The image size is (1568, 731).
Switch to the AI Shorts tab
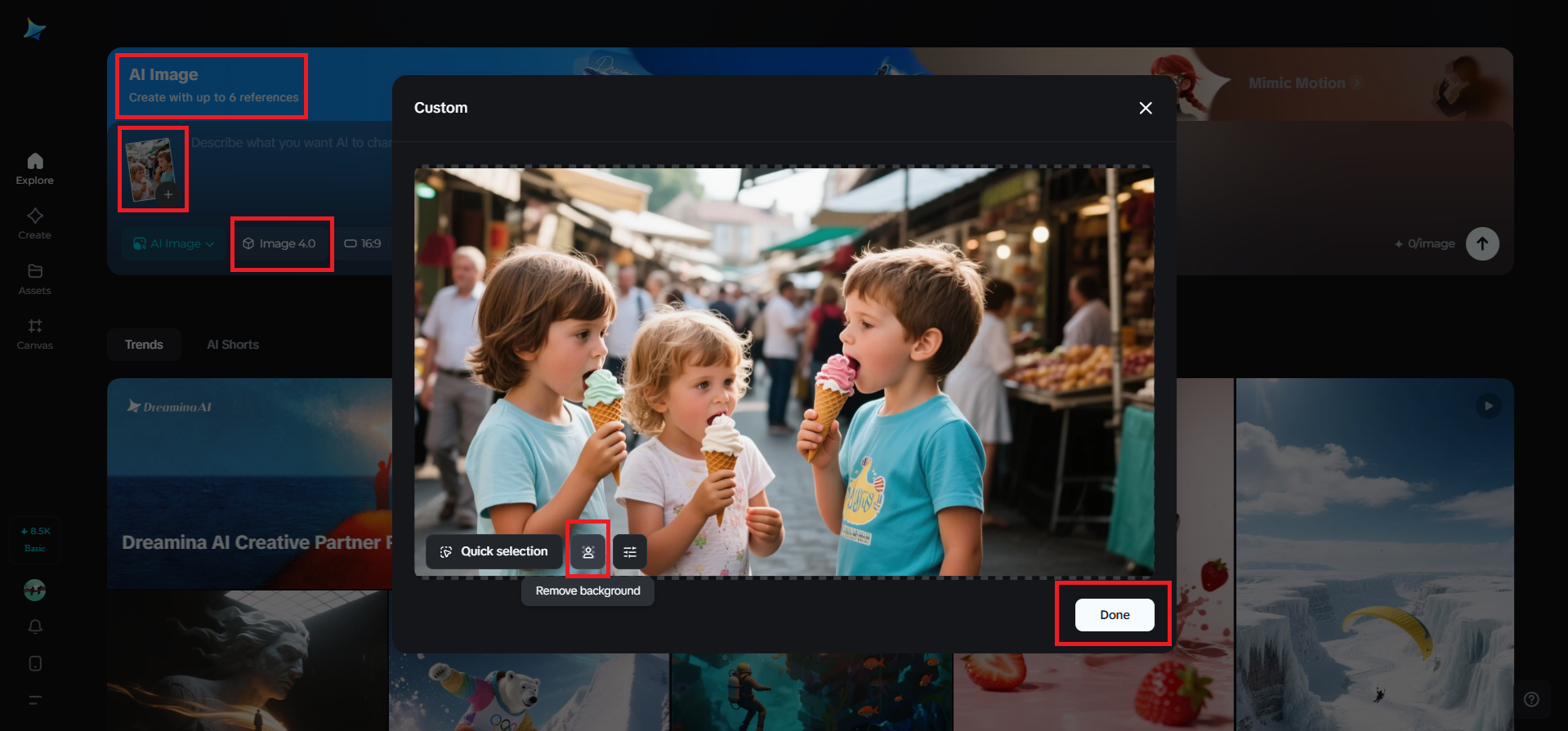233,345
